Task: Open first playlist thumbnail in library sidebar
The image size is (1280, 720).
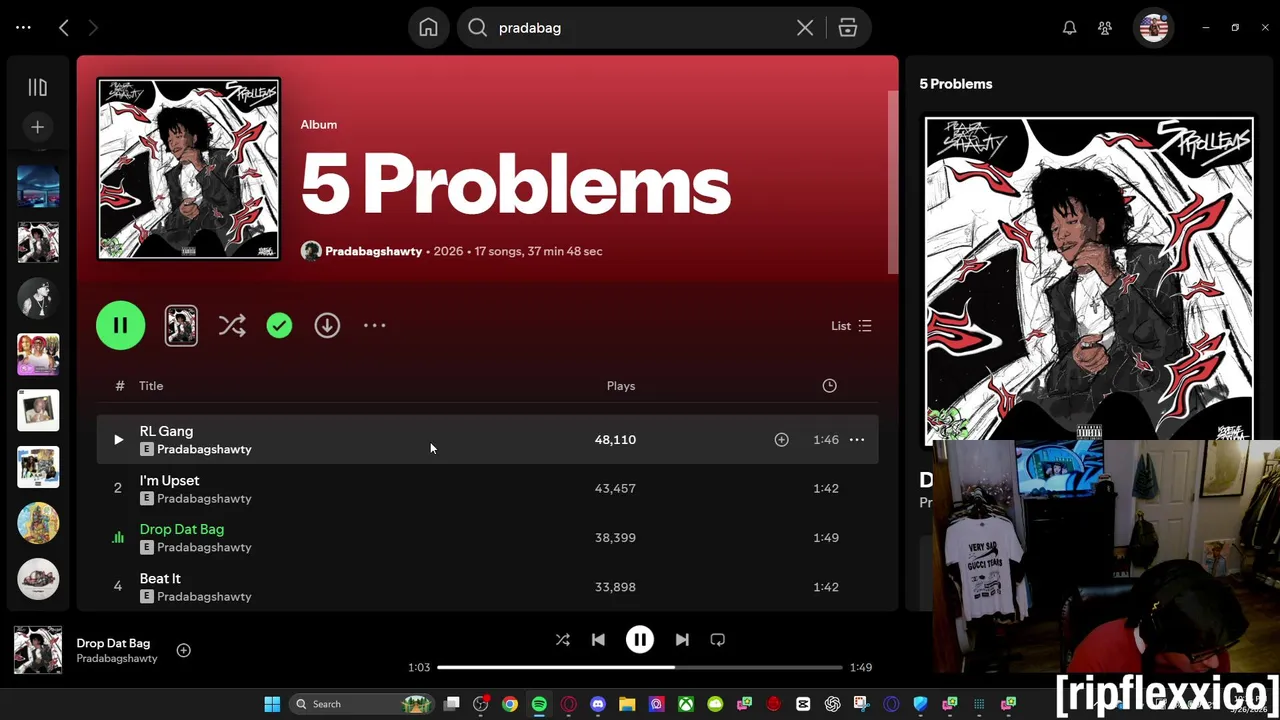Action: coord(38,186)
